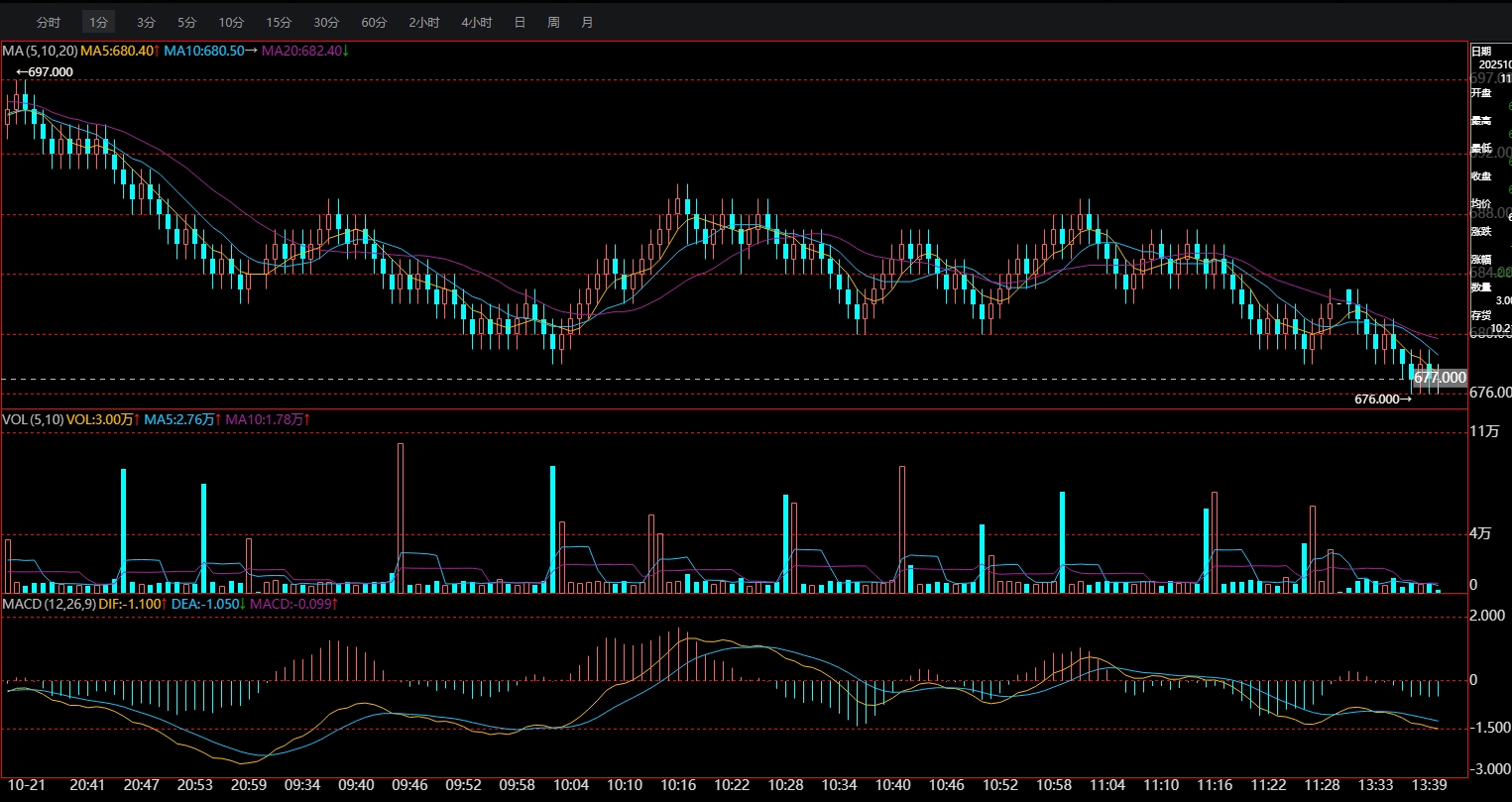Open the weekly 周 chart tab

tap(553, 22)
